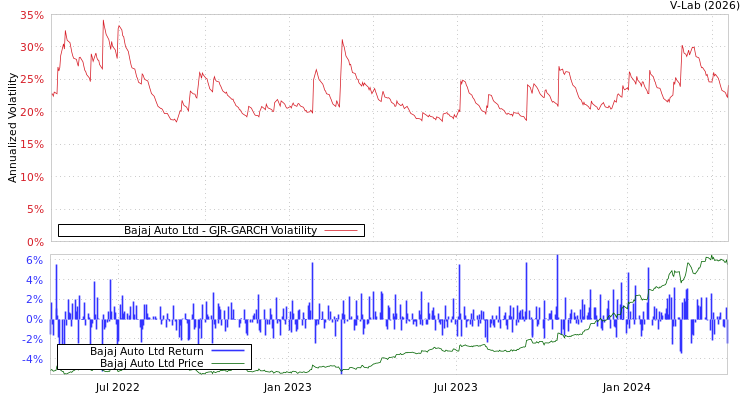
Task: Click the GJR-GARCH Volatility legend label
Action: tap(220, 230)
